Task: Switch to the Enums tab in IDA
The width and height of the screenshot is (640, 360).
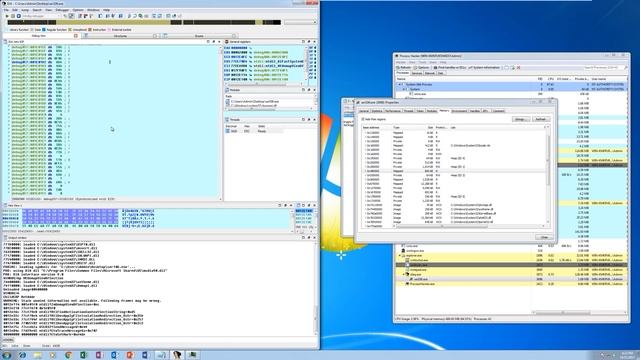Action: 199,36
